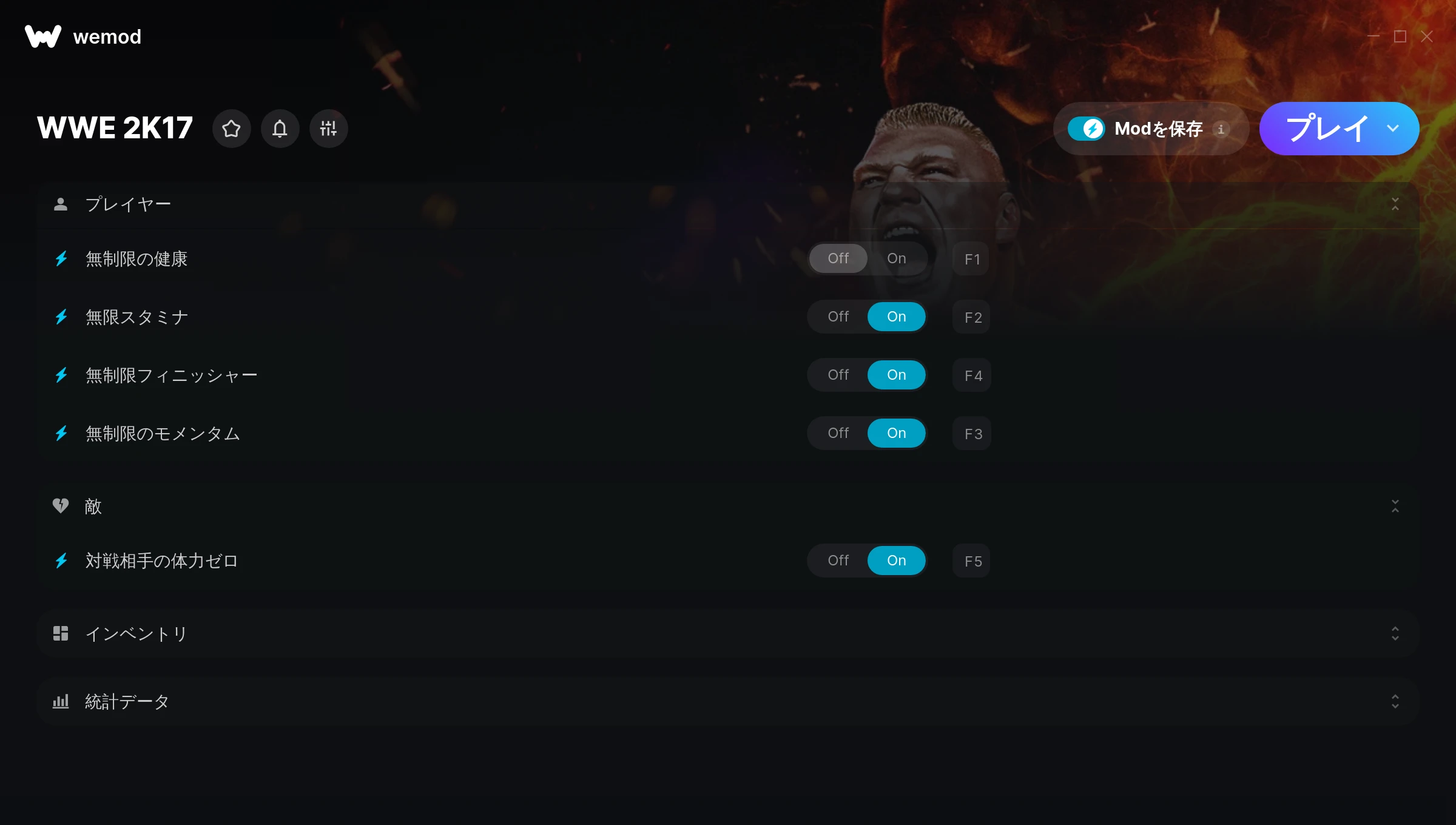The image size is (1456, 825).
Task: Click the F5 hotkey for 対戦相手の体力ゼロ
Action: click(972, 561)
